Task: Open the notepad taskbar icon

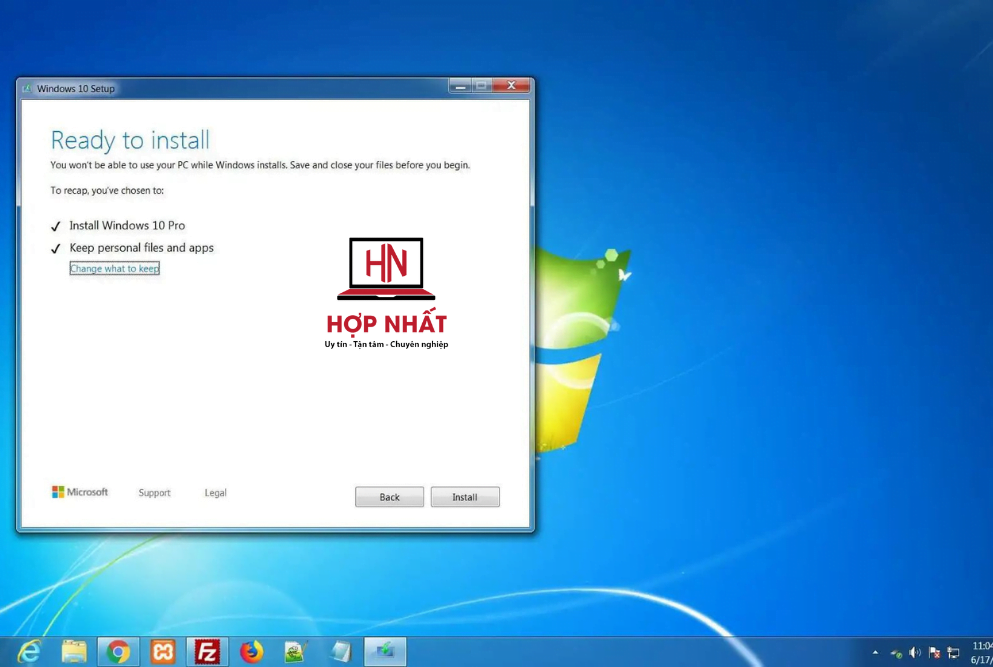Action: 341,652
